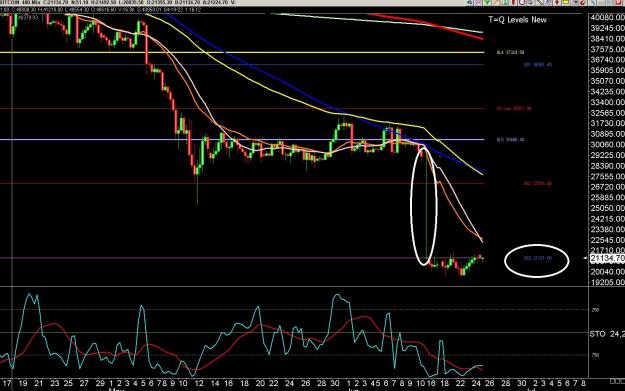The height and width of the screenshot is (391, 625).
Task: Click the T=Q Levels New label
Action: click(517, 20)
